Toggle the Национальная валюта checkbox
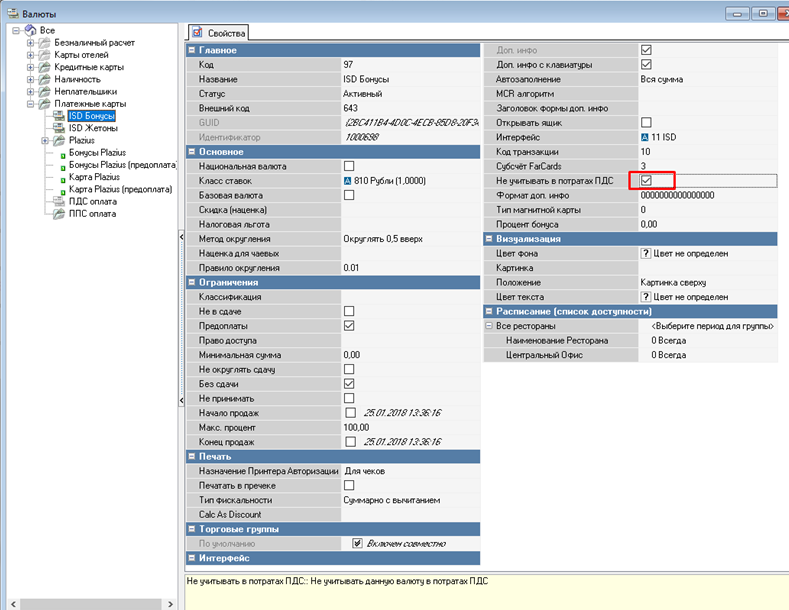Image resolution: width=789 pixels, height=610 pixels. (349, 166)
